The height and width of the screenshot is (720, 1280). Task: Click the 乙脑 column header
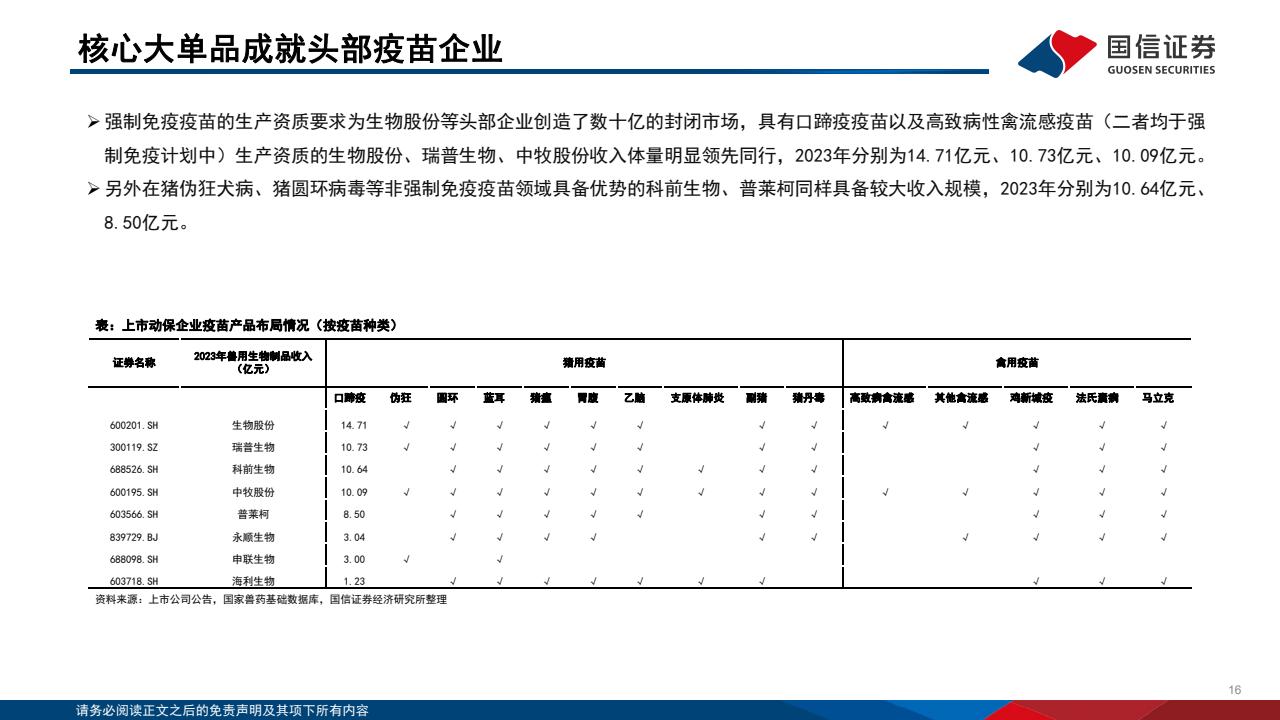pos(634,398)
